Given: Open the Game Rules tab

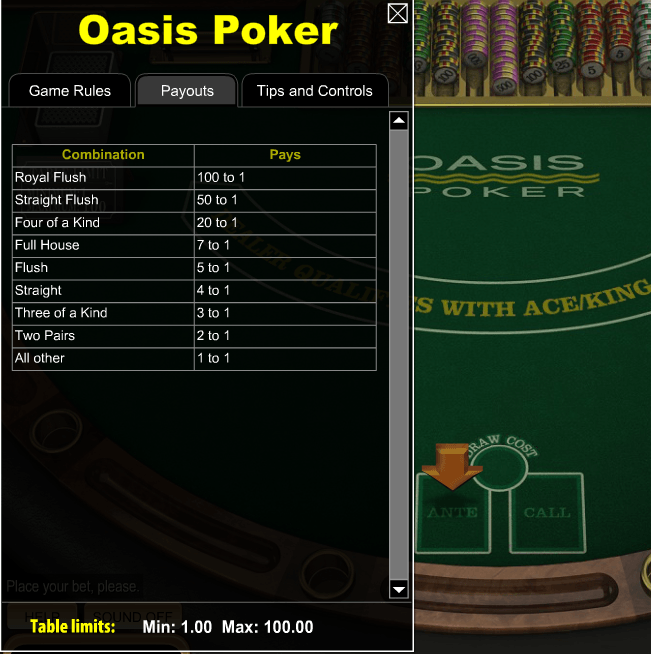Looking at the screenshot, I should [x=70, y=91].
